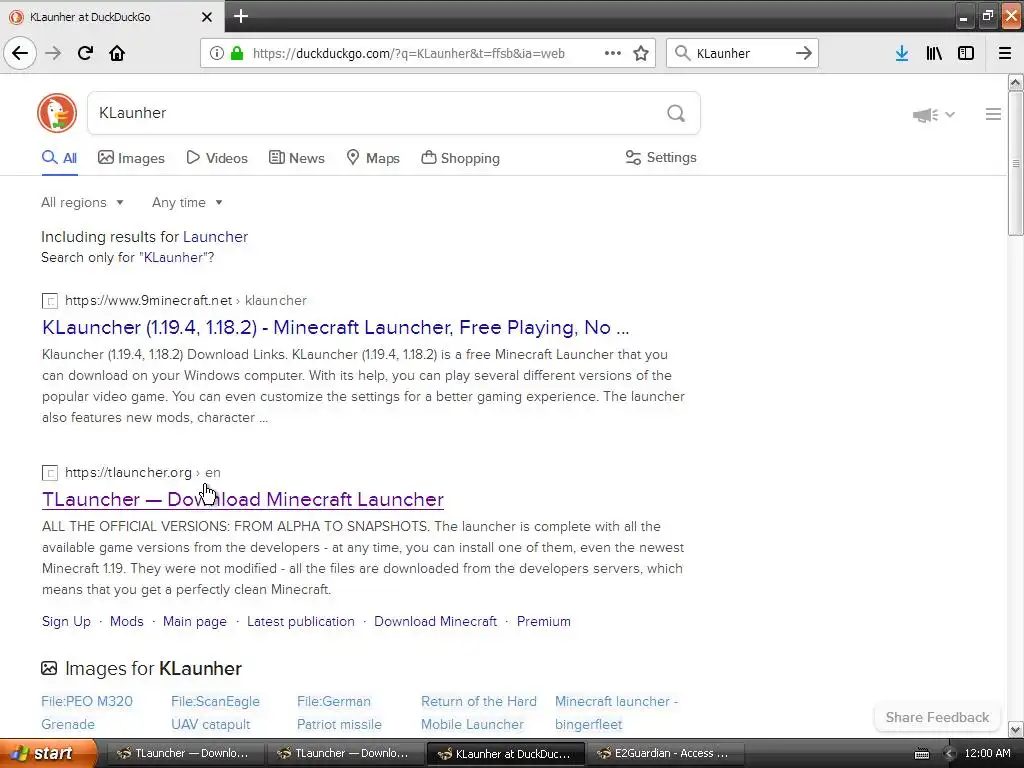Switch to second TLauncher taskbar window

tap(343, 753)
